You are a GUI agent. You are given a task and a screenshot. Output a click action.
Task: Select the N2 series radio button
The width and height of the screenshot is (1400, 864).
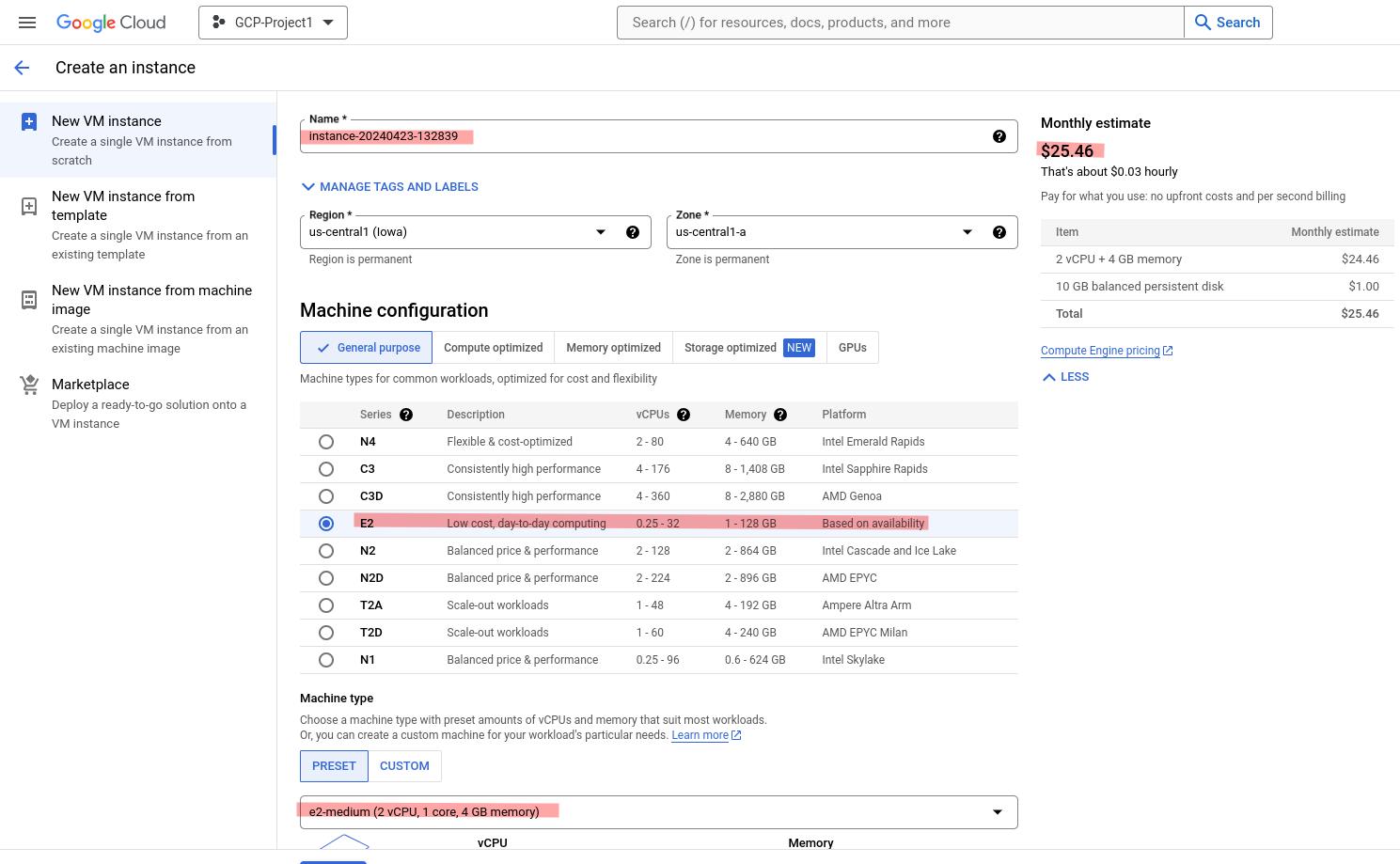point(326,551)
